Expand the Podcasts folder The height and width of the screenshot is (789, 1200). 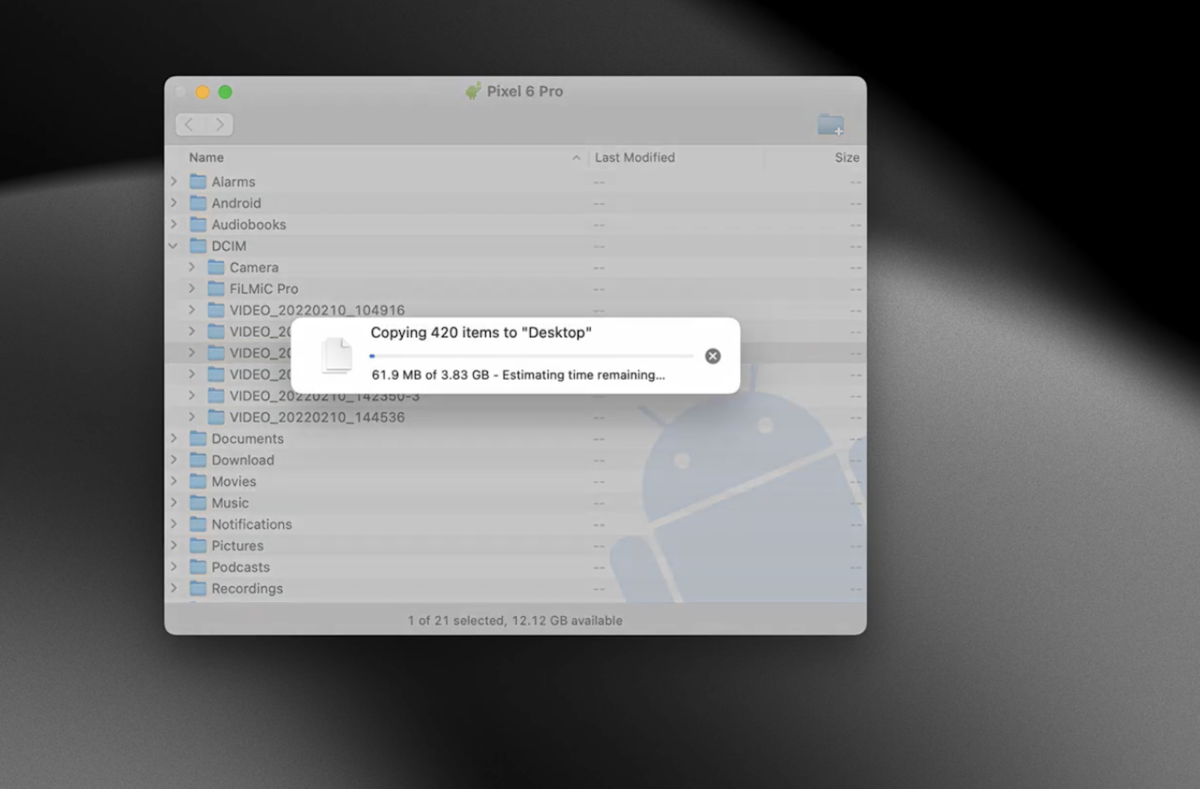[x=174, y=567]
